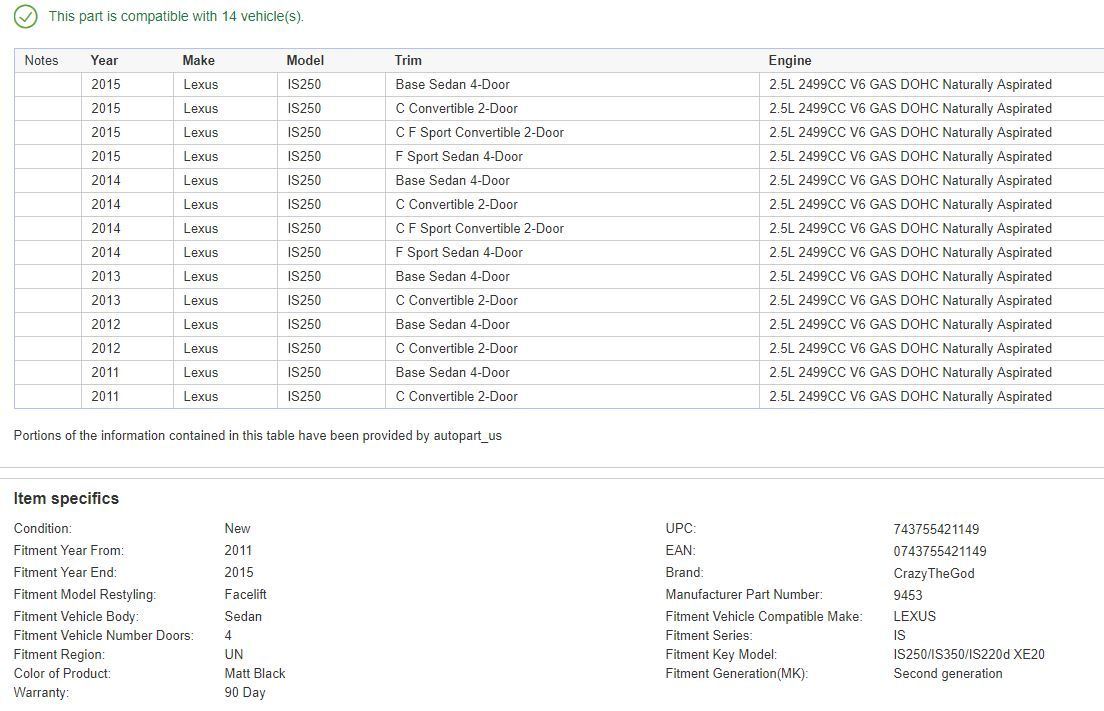
Task: Click the Notes column header
Action: click(41, 60)
